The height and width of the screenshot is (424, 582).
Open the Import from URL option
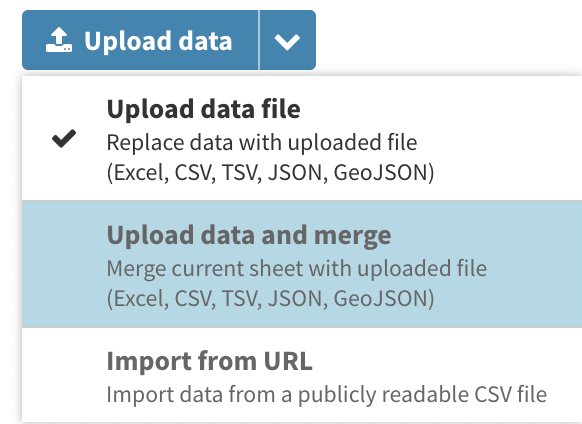(x=302, y=375)
